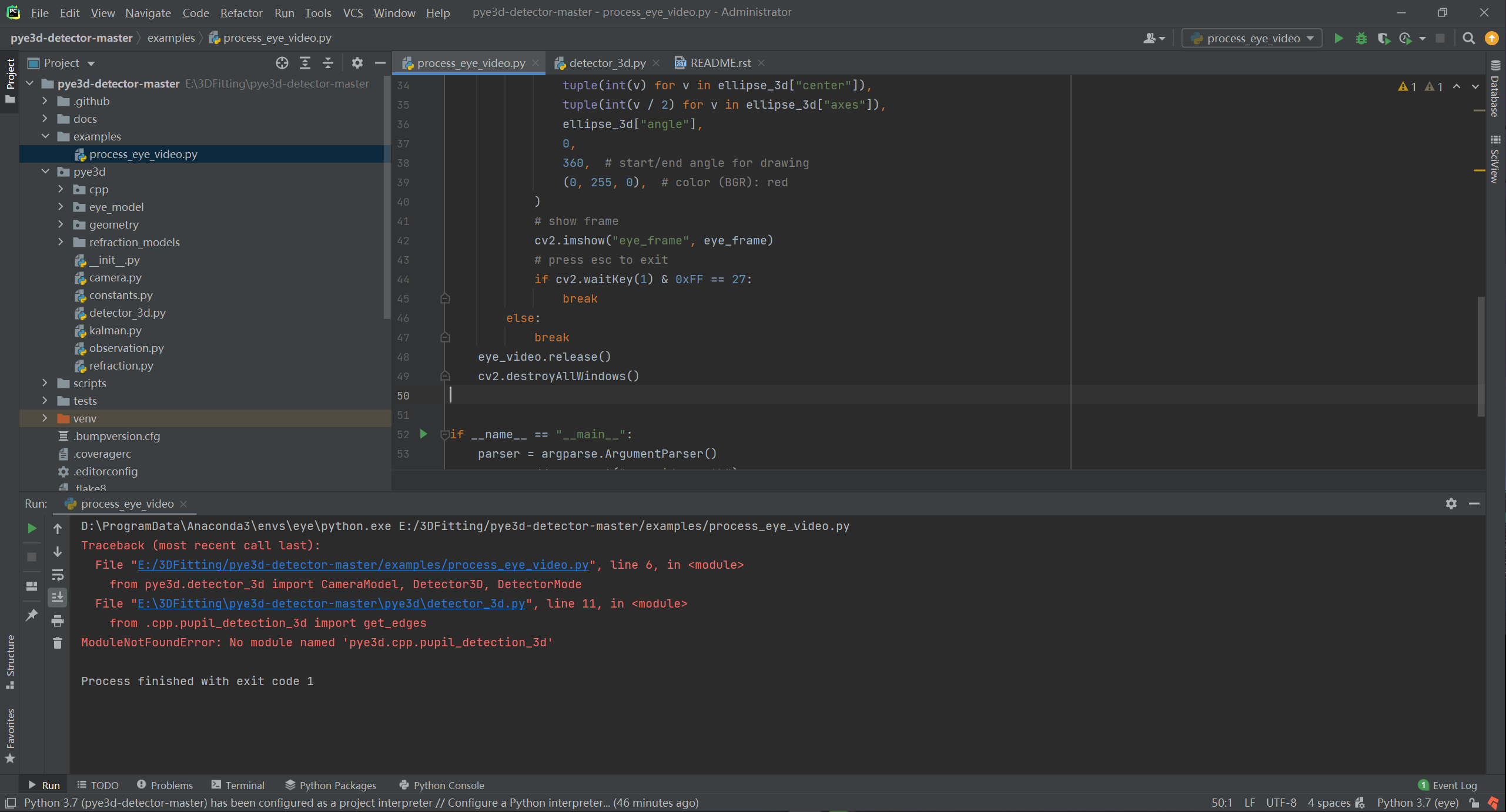Click Python 3.7 (eye) interpreter selector

click(1417, 803)
